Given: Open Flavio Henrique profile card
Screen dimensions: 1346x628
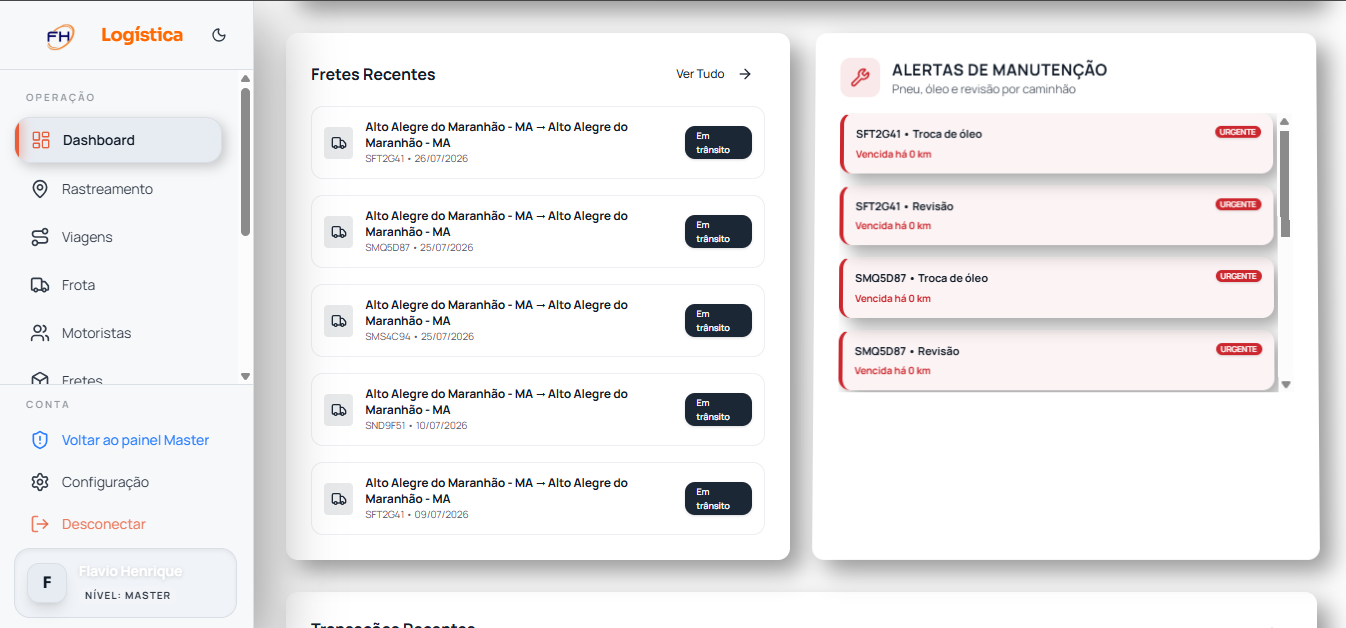Looking at the screenshot, I should 125,583.
